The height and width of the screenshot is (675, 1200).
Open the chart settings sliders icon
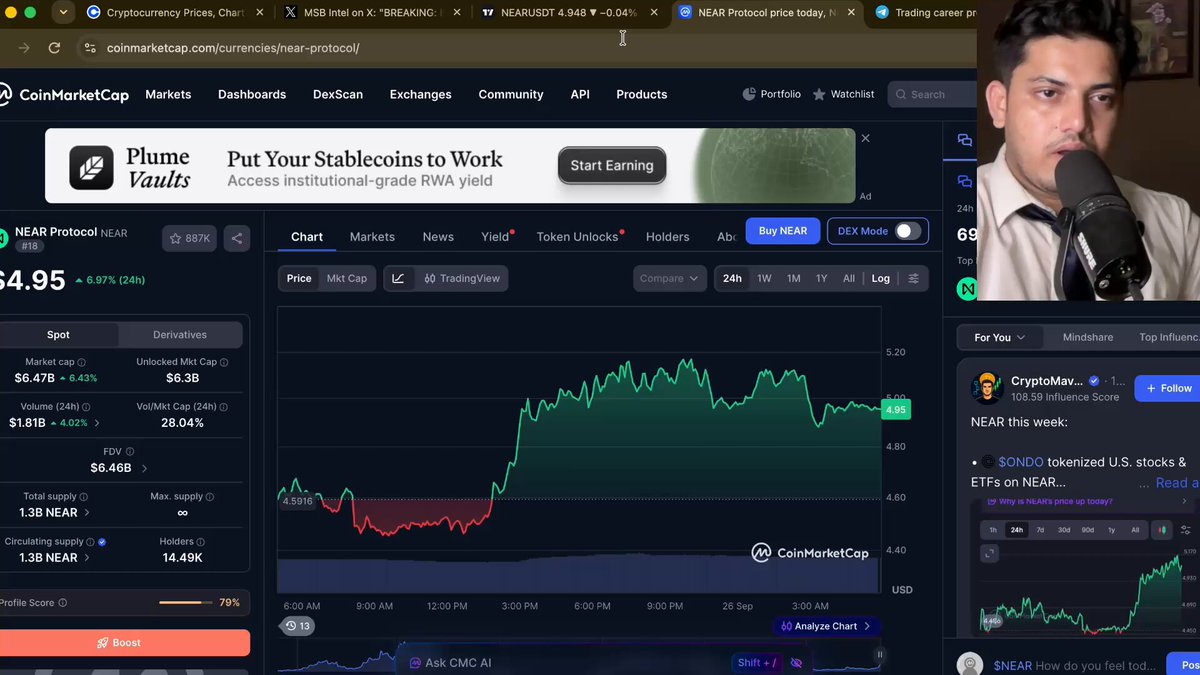point(913,278)
